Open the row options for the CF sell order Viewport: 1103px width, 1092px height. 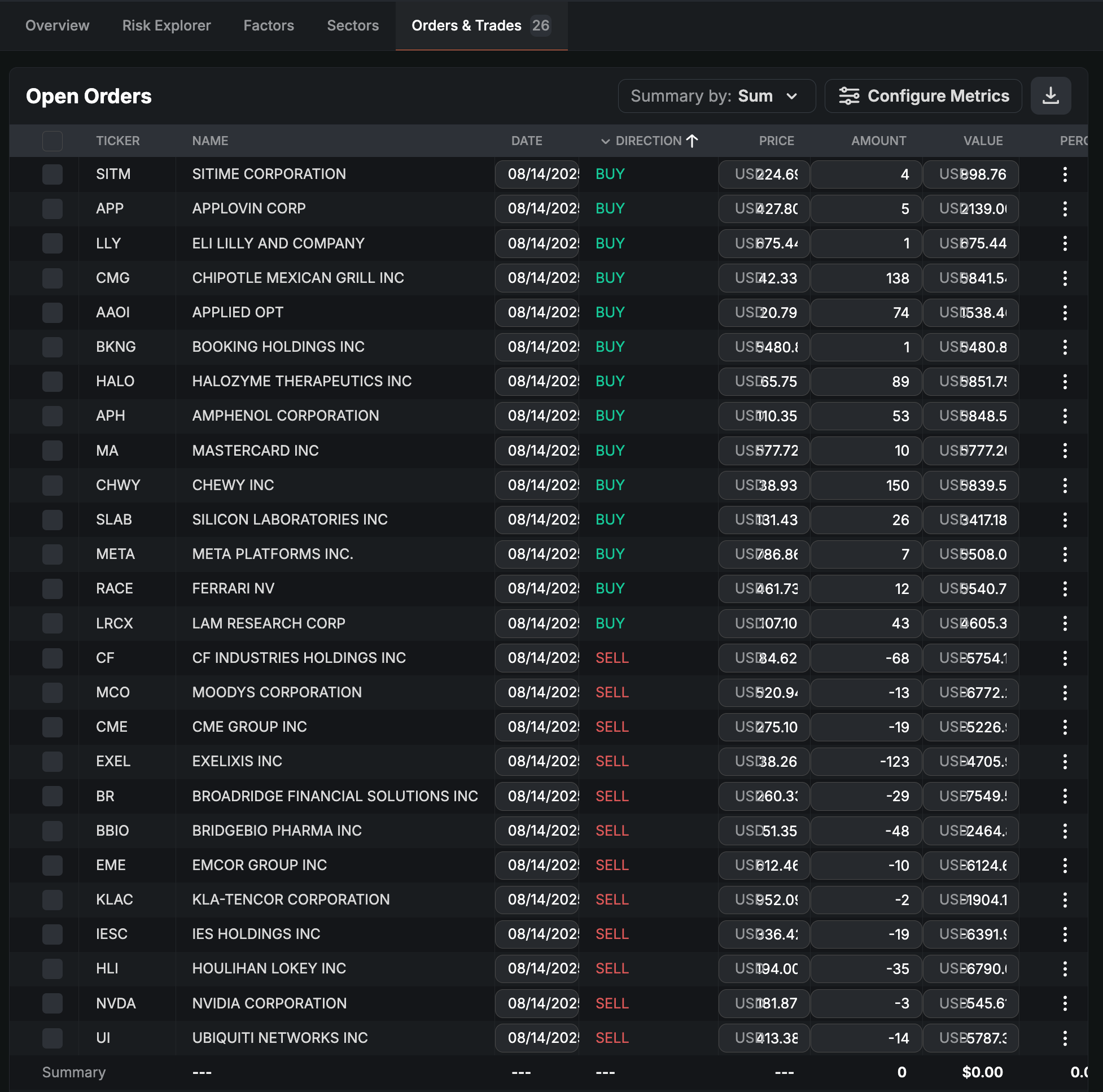click(x=1064, y=658)
